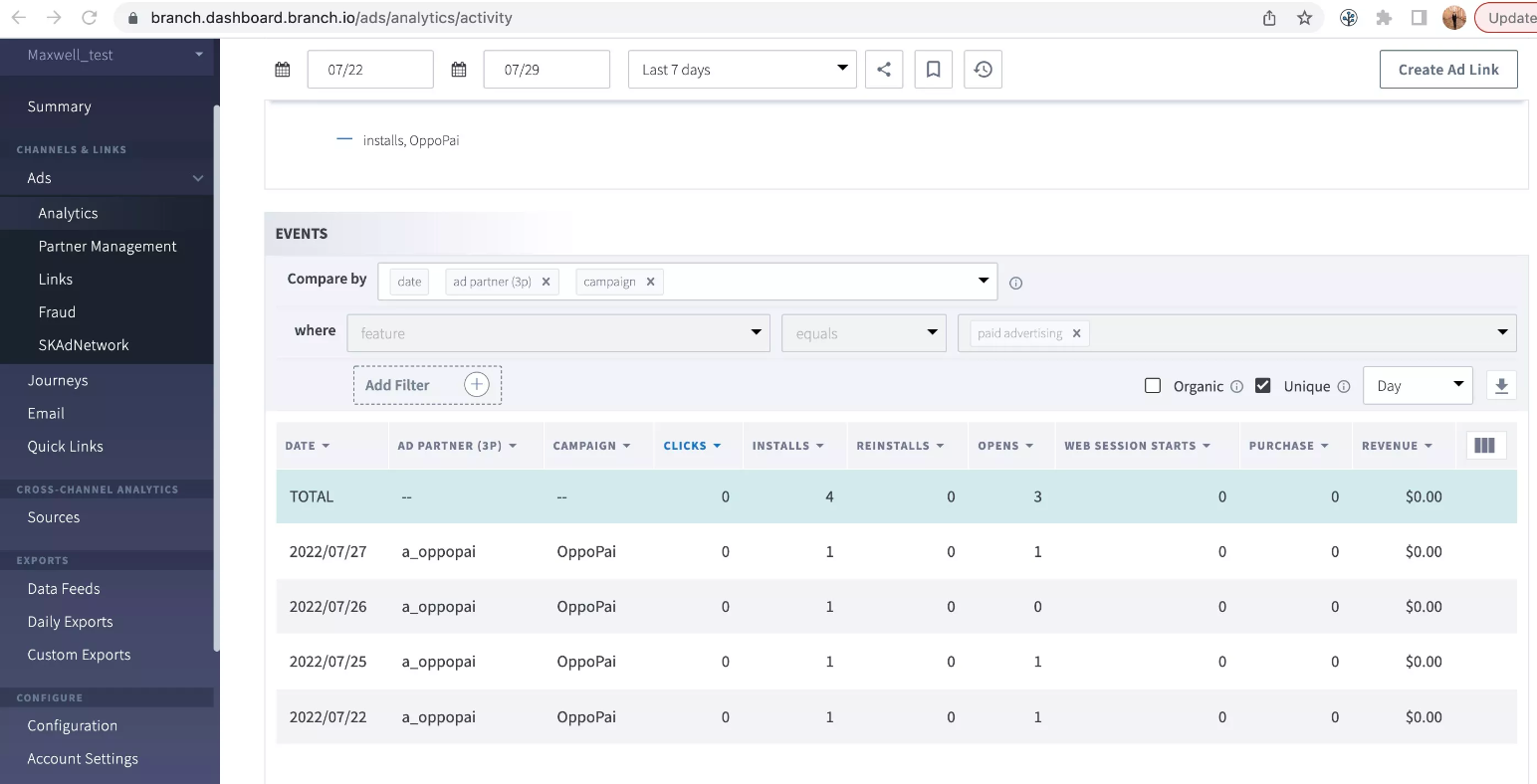Enable the Organic checkbox

click(x=1153, y=386)
